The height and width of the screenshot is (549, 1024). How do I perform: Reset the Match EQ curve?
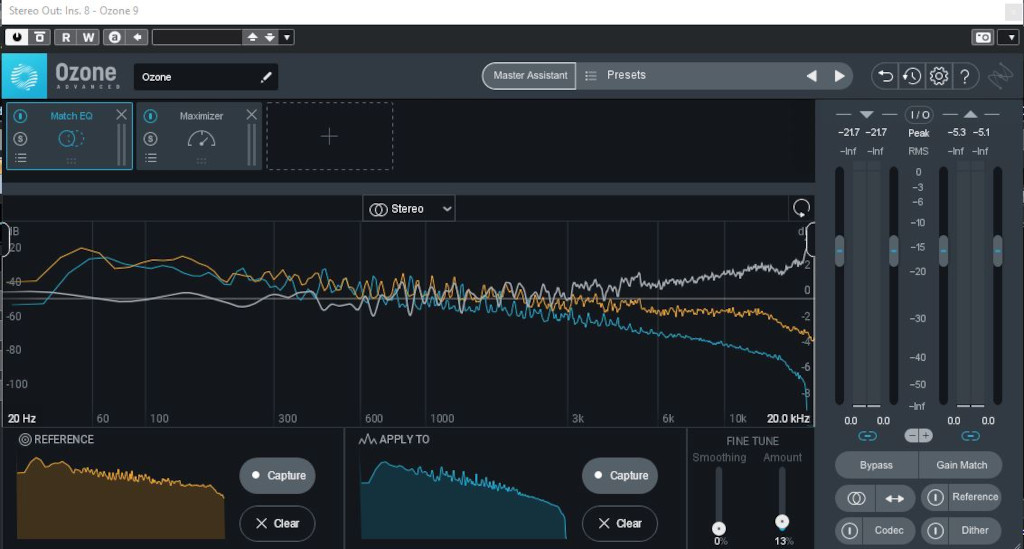tap(801, 208)
